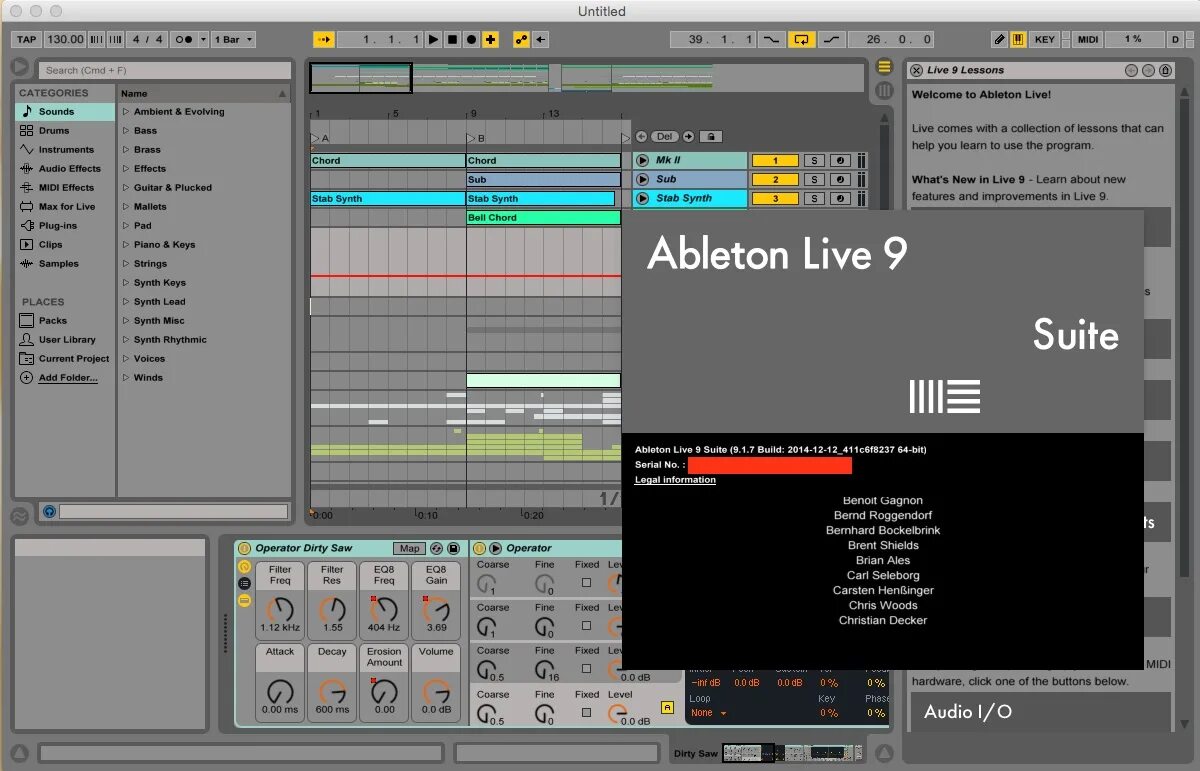Open the Loop None dropdown in Operator

click(708, 713)
